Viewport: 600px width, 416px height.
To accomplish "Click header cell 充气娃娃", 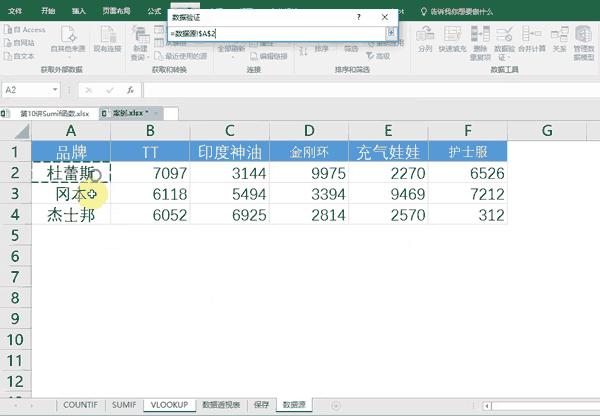I will [x=388, y=152].
